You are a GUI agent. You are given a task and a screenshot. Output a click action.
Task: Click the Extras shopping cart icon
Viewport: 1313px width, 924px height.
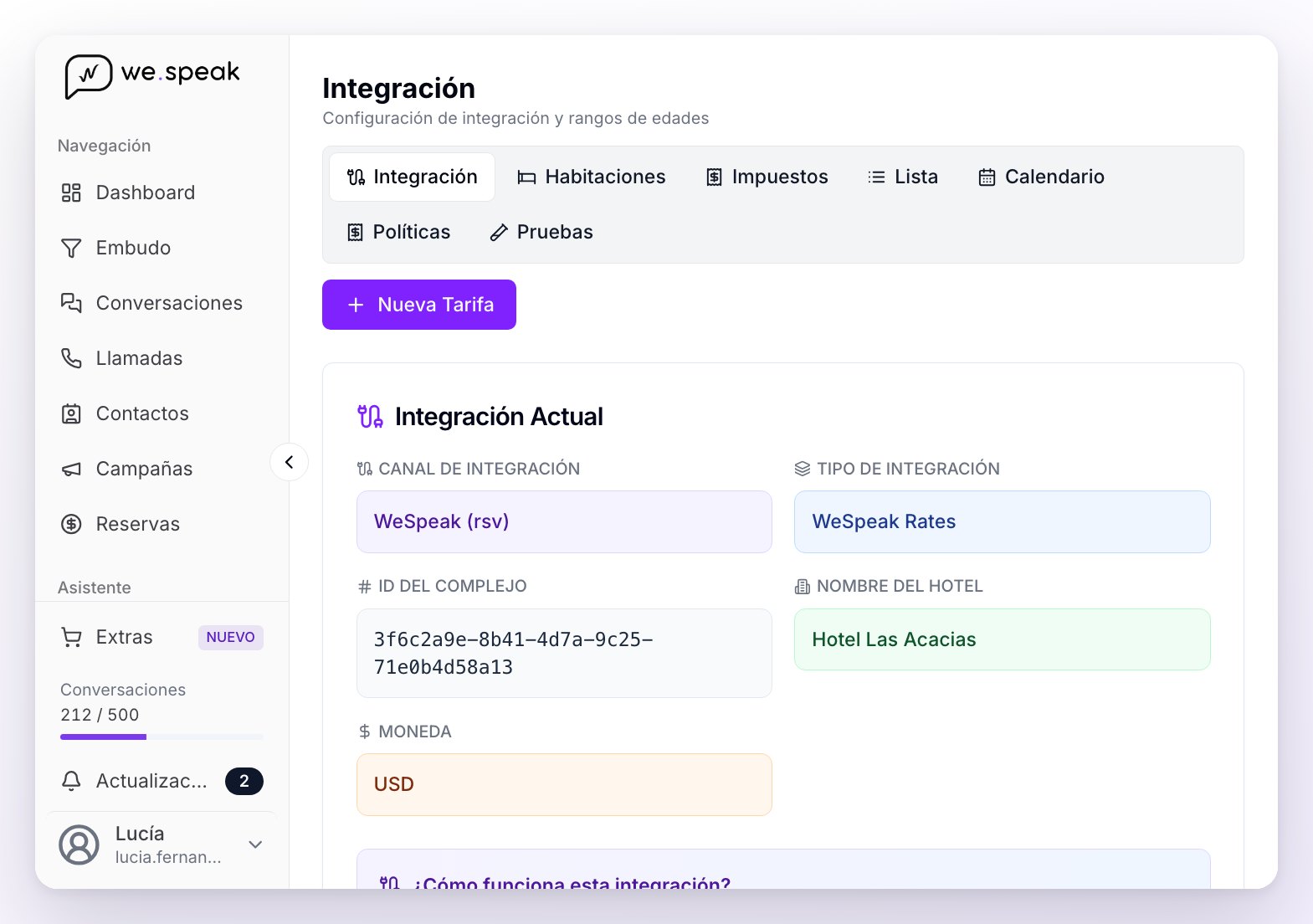pyautogui.click(x=71, y=637)
